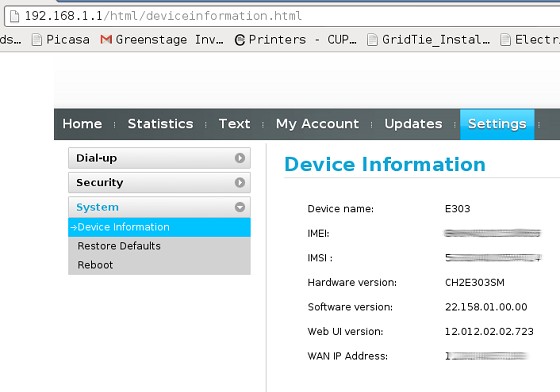Screen dimensions: 560x392
Task: Switch to the Statistics tab
Action: click(x=160, y=124)
